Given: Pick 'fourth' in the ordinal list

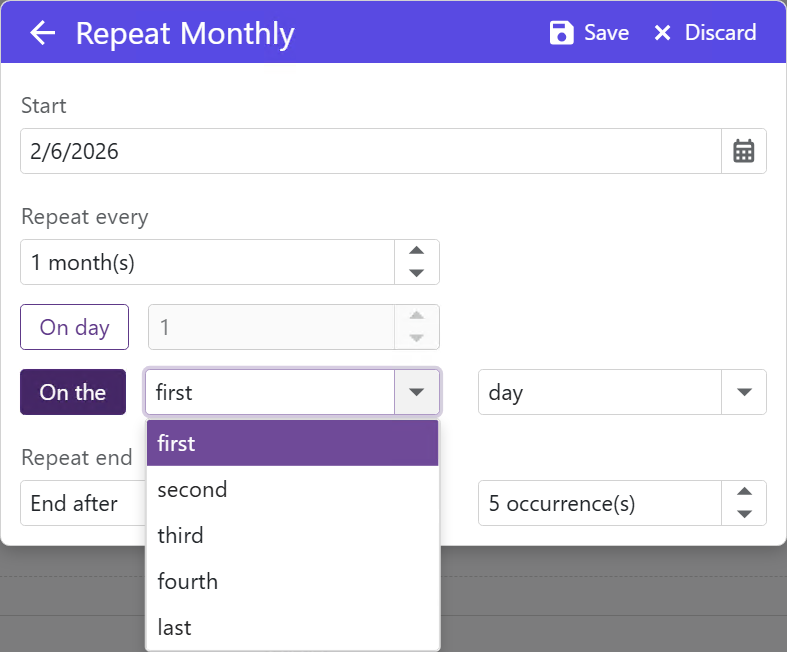Looking at the screenshot, I should click(187, 581).
